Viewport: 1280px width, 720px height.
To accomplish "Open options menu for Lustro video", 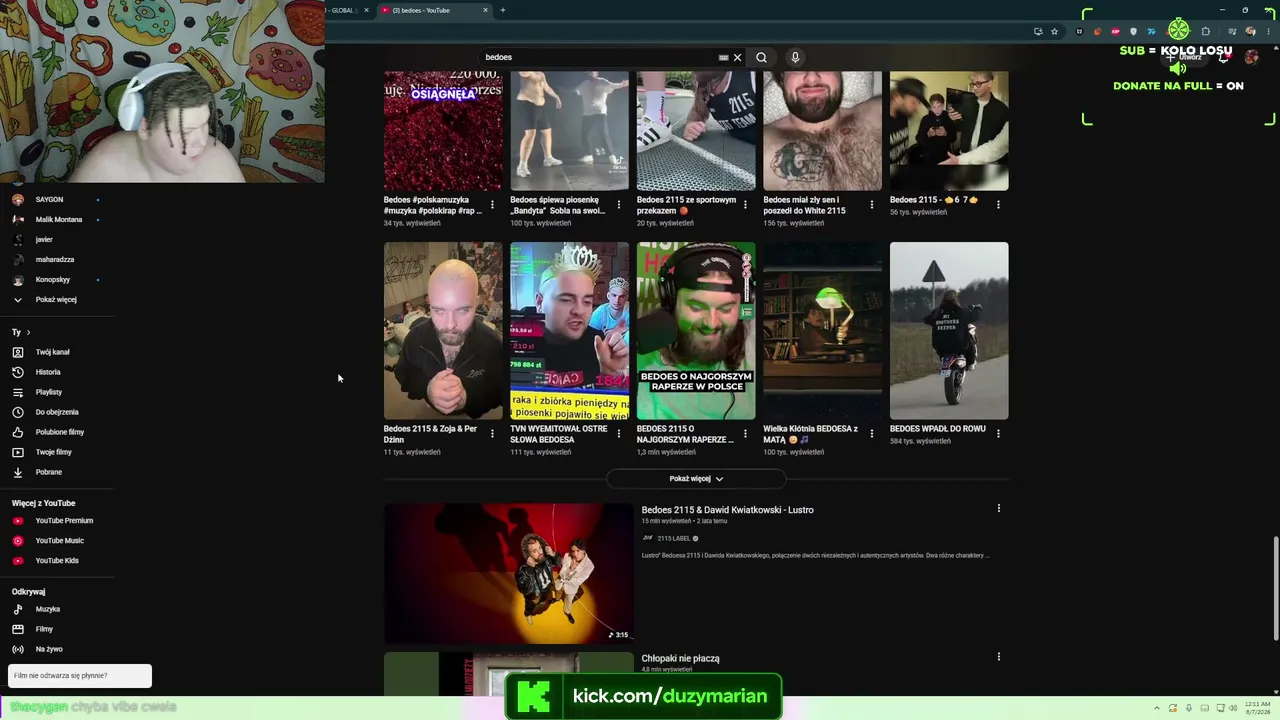I will (998, 508).
